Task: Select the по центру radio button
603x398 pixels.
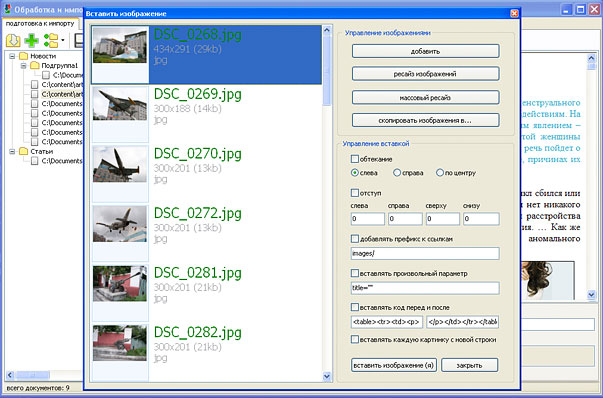Action: (x=440, y=173)
